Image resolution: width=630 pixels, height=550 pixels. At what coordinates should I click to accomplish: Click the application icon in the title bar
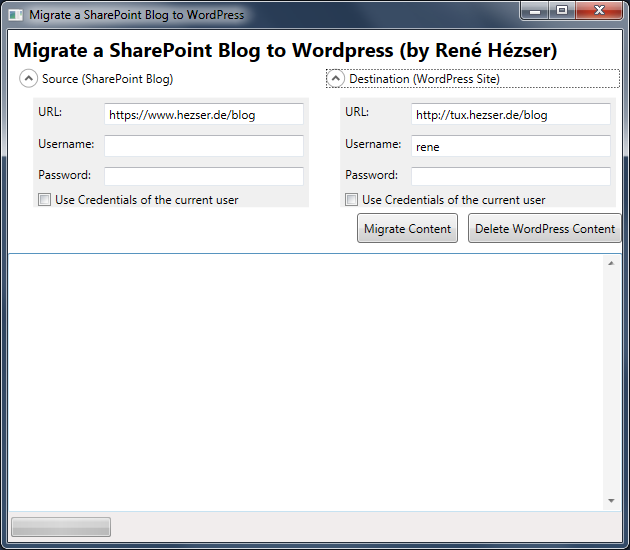tap(16, 15)
